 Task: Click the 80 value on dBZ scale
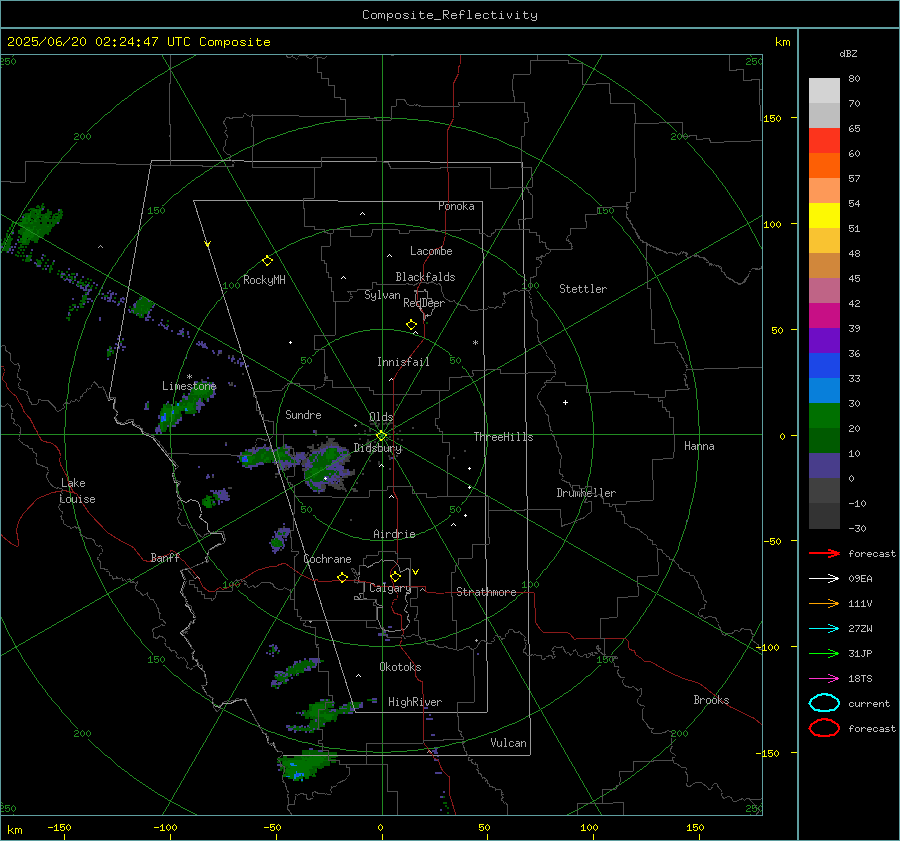(x=854, y=79)
